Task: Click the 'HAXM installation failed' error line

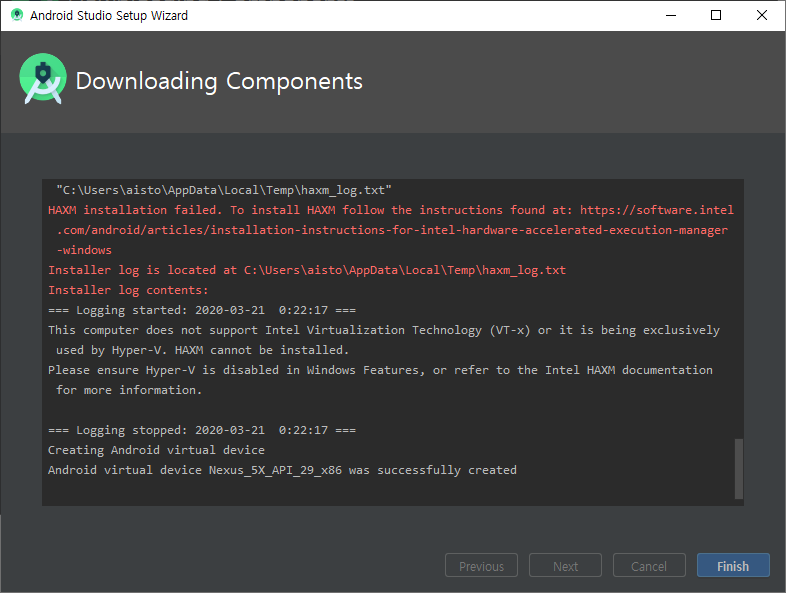Action: (390, 210)
